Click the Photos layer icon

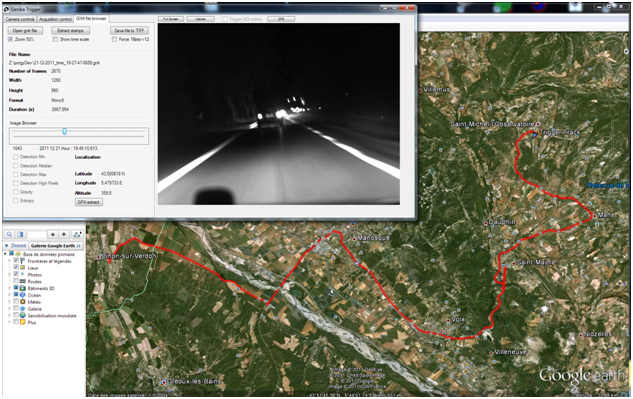pos(23,275)
